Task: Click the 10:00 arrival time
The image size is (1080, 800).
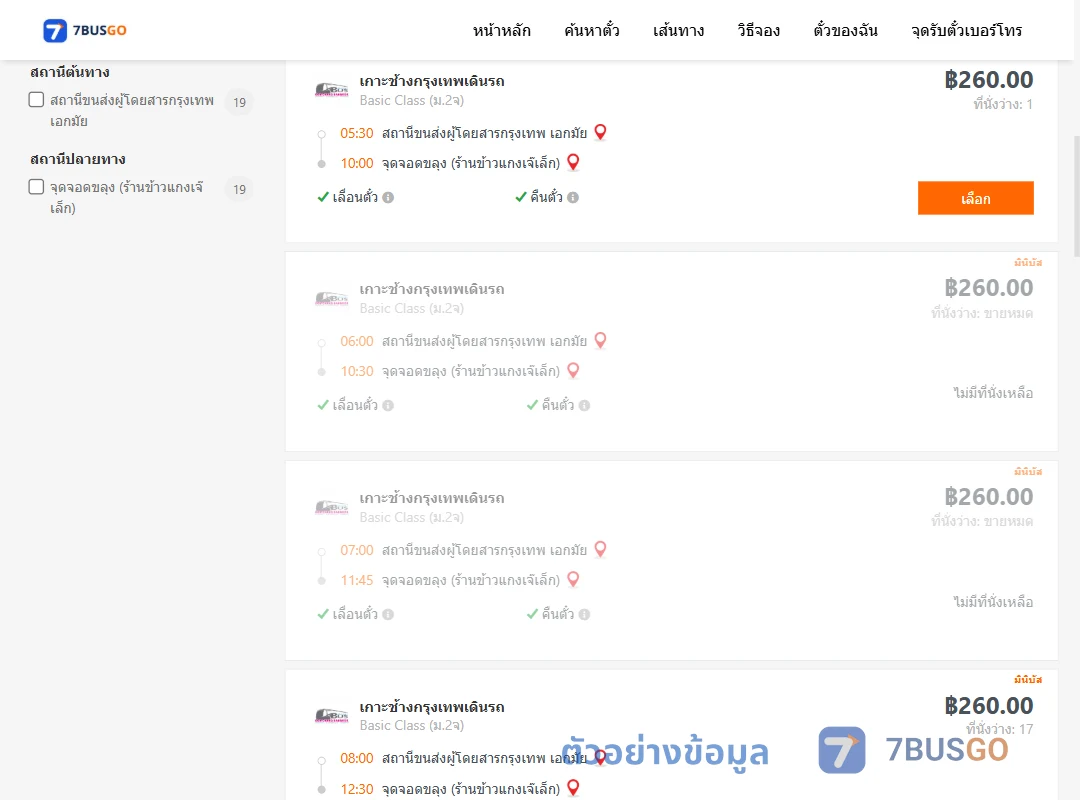Action: pyautogui.click(x=357, y=163)
